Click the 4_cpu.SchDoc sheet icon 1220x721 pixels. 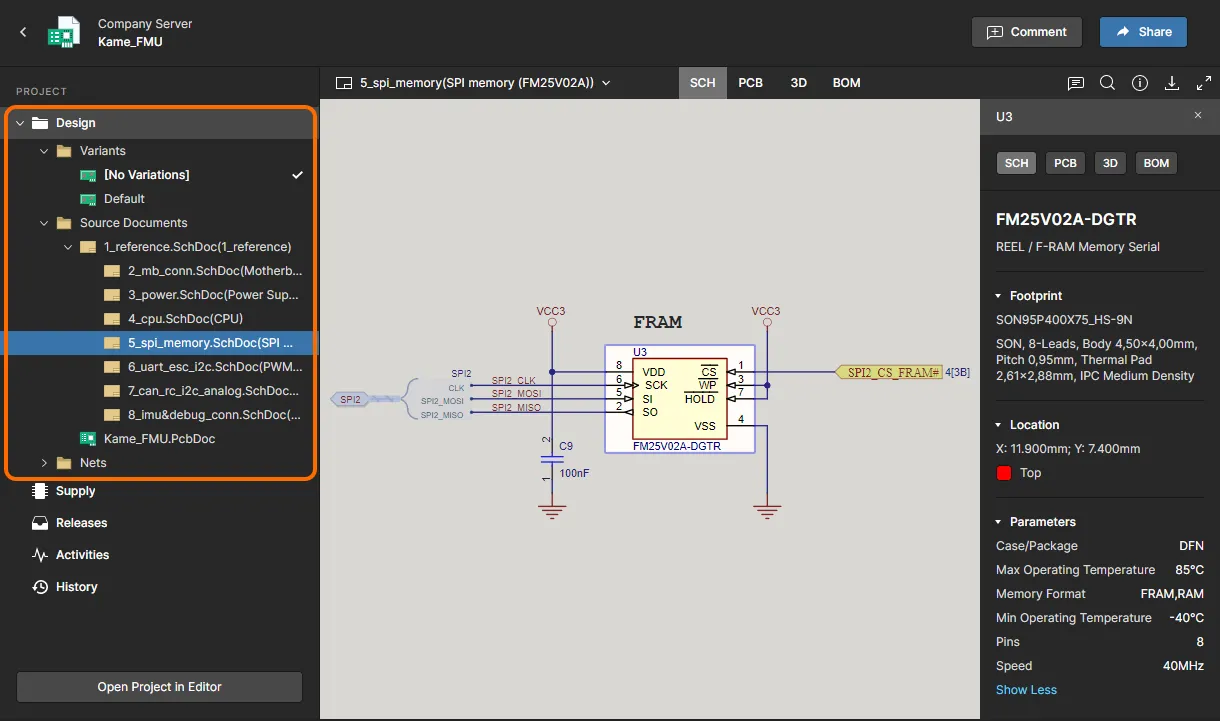point(112,319)
